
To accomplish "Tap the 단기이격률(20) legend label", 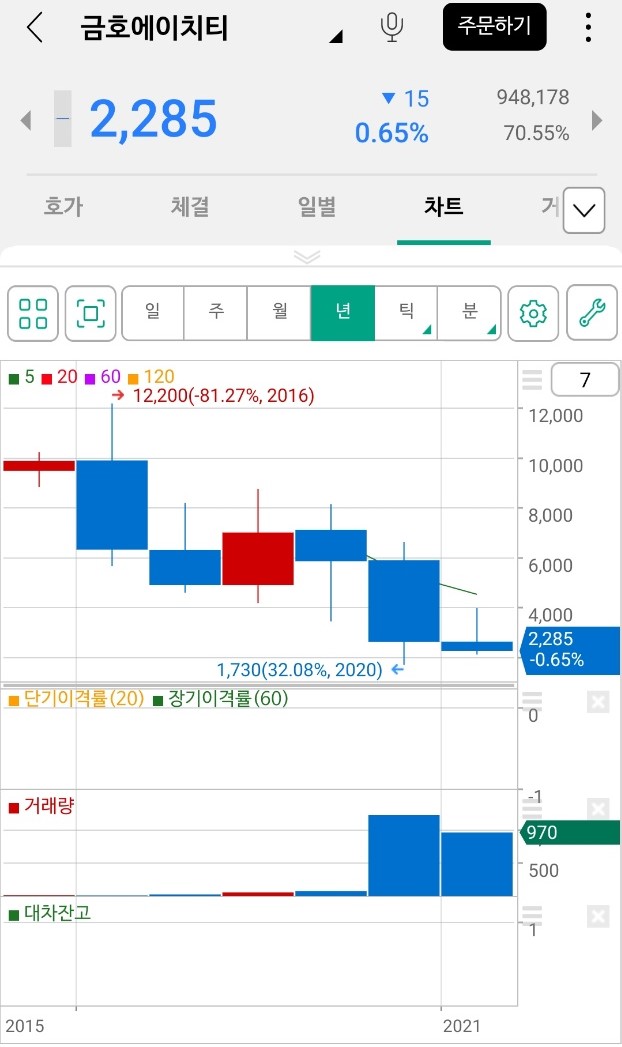I will [x=76, y=699].
